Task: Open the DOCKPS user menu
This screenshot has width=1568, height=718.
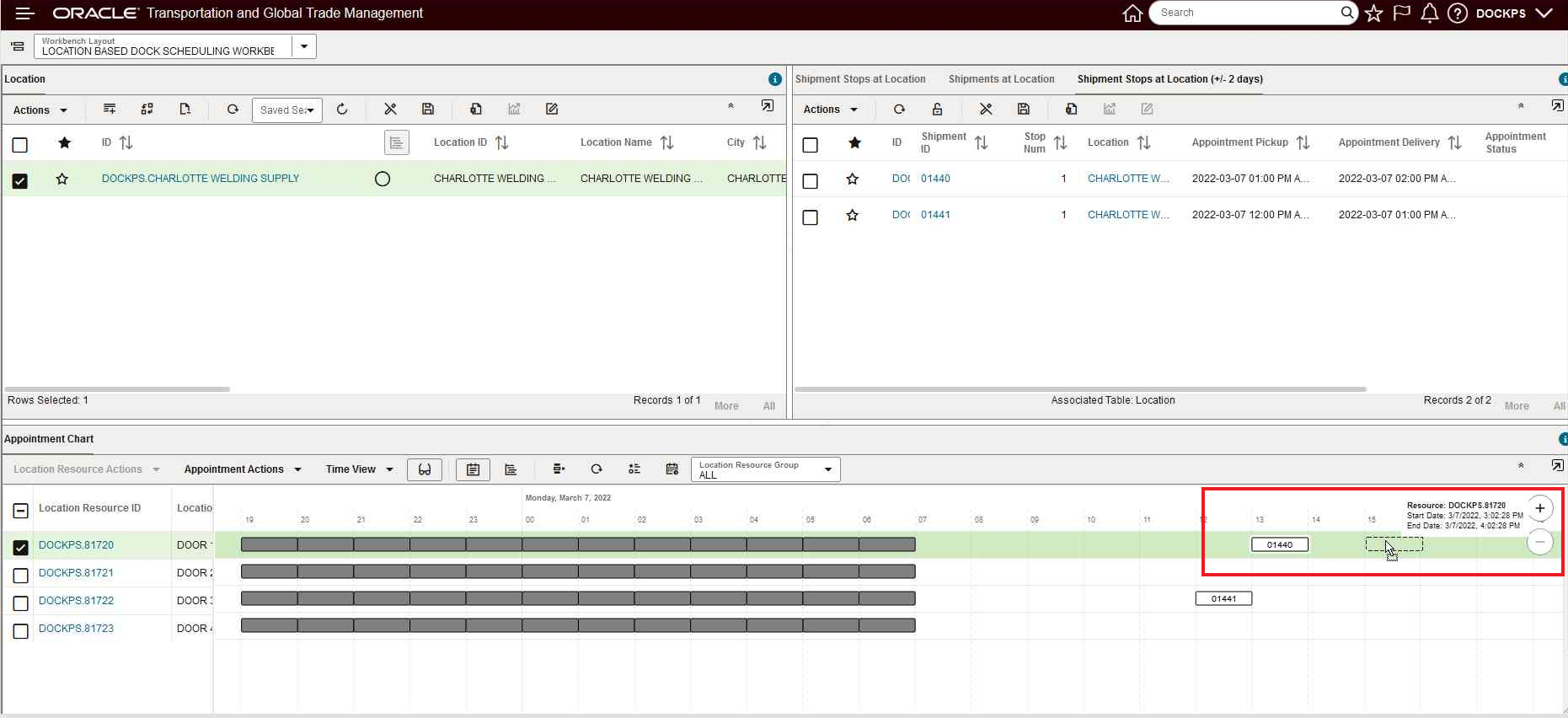Action: [x=1514, y=13]
